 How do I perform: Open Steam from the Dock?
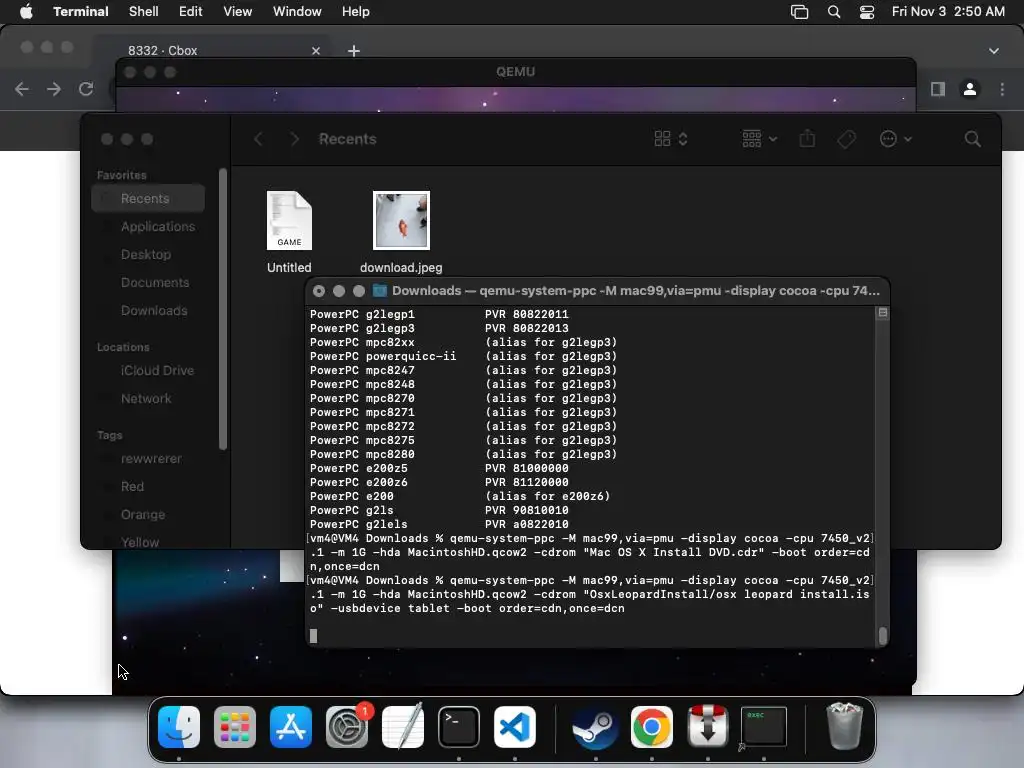click(596, 727)
